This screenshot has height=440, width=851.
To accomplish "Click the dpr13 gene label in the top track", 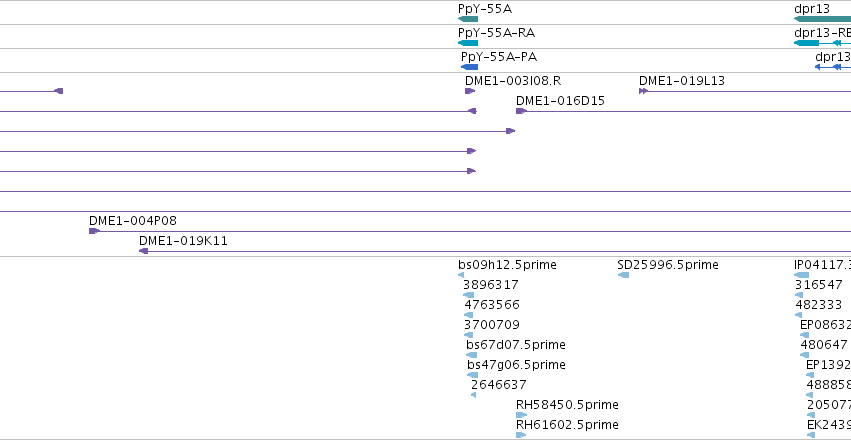I will [x=812, y=9].
